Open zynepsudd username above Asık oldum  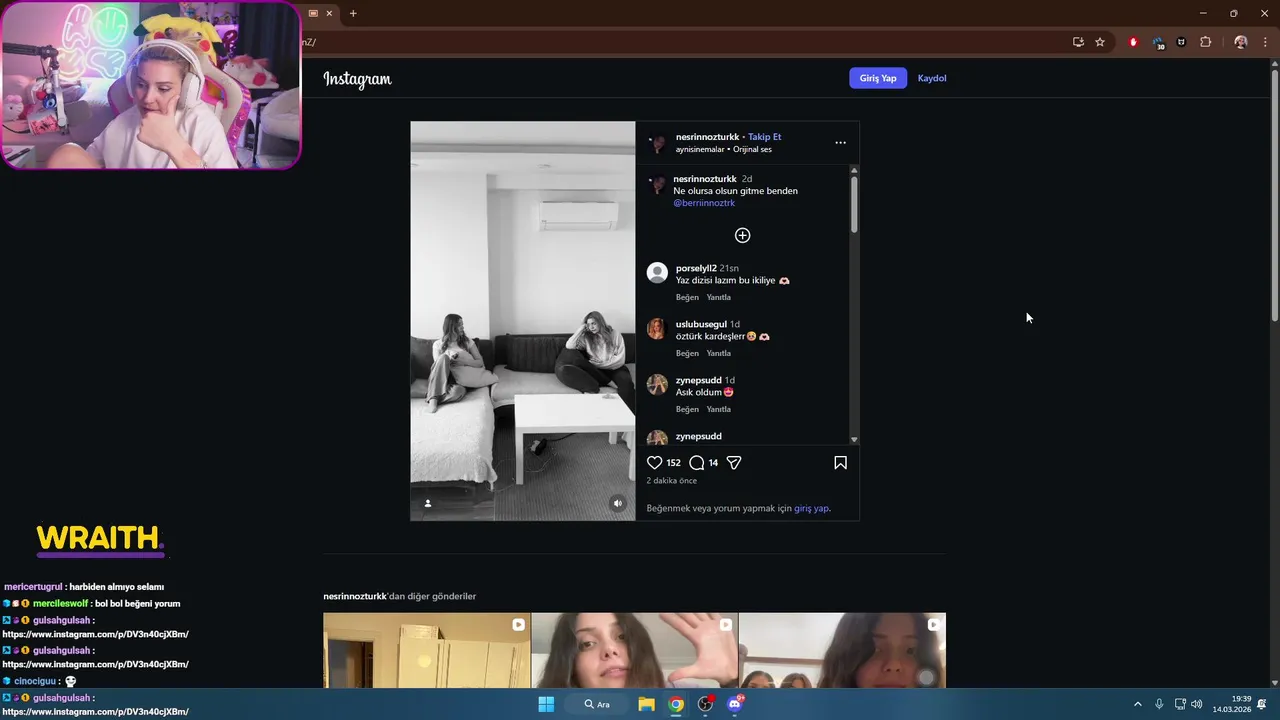(x=699, y=380)
